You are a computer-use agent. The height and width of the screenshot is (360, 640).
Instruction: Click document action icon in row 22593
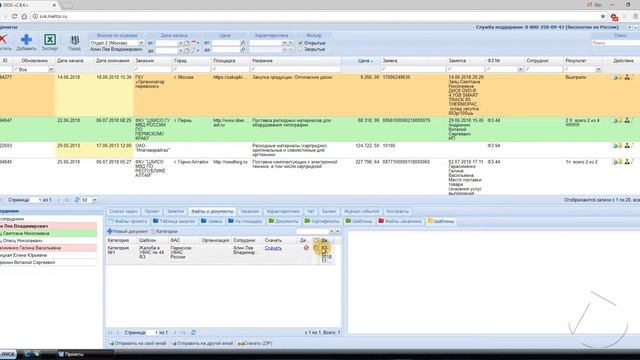[615, 146]
